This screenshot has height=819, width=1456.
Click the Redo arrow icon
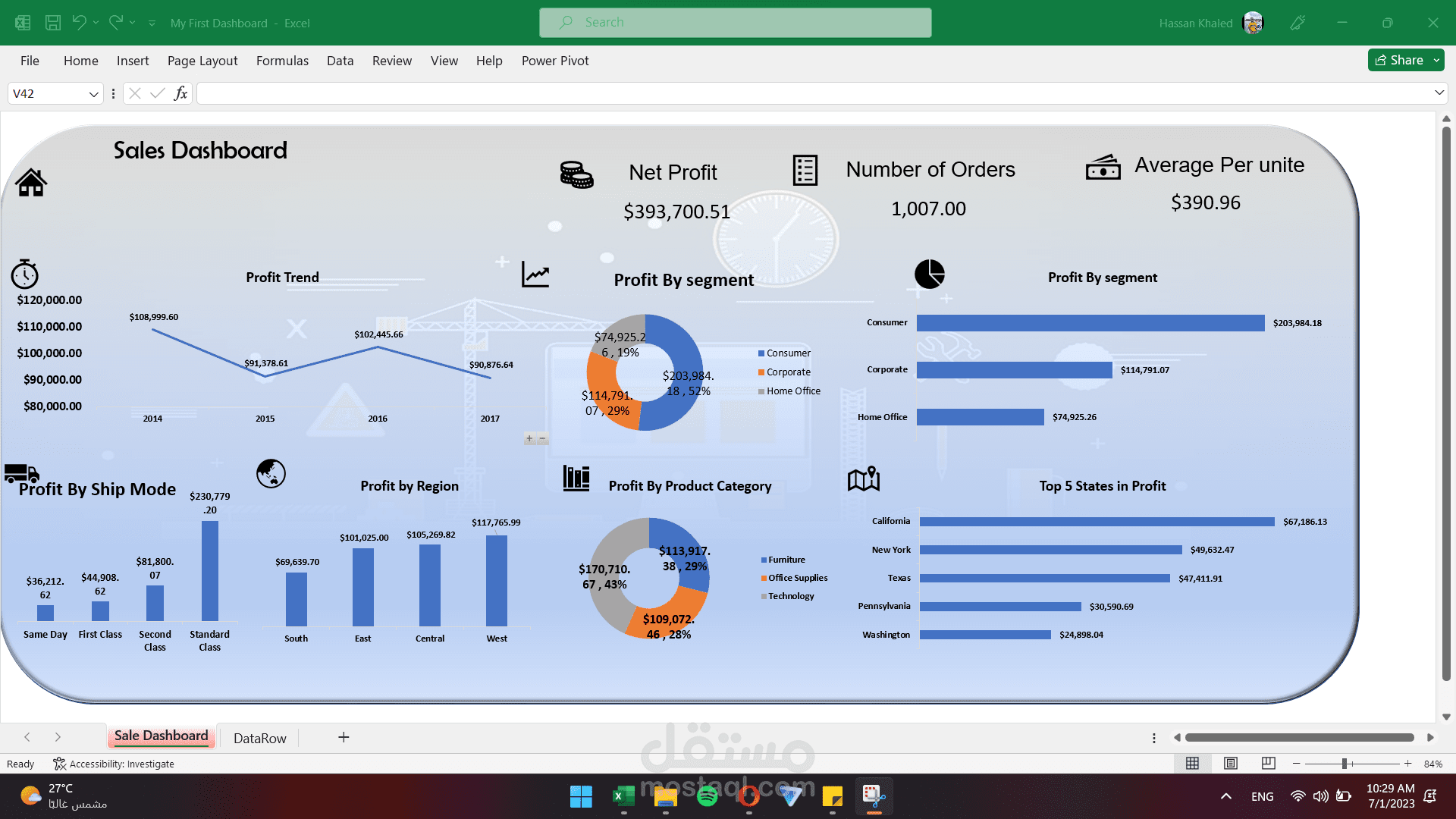pos(115,23)
